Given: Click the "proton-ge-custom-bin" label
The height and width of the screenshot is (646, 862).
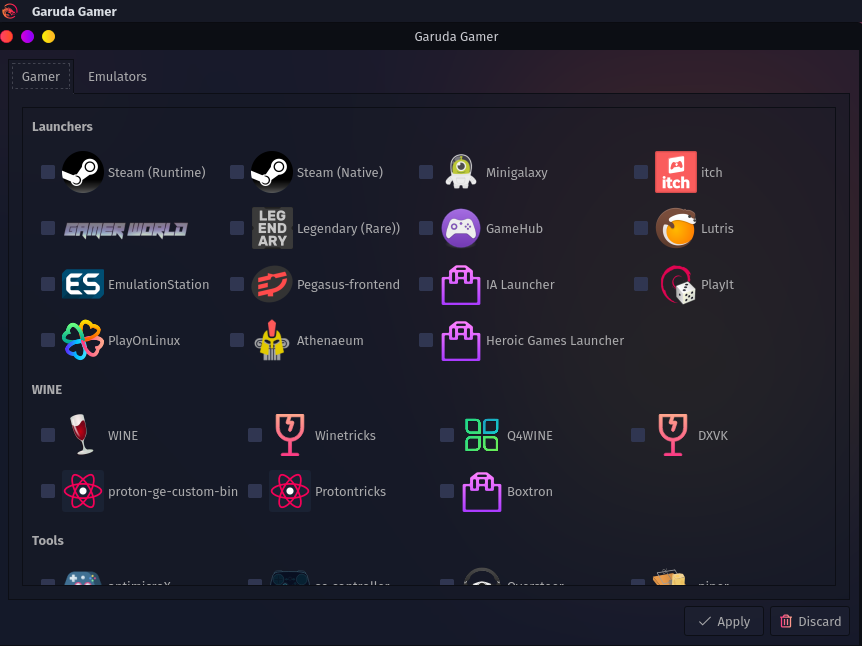Looking at the screenshot, I should click(173, 491).
